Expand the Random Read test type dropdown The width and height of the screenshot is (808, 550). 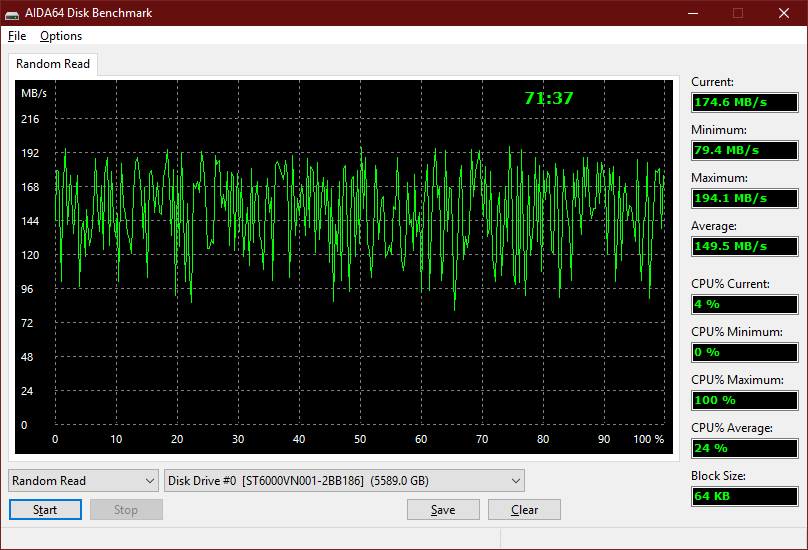[x=83, y=480]
